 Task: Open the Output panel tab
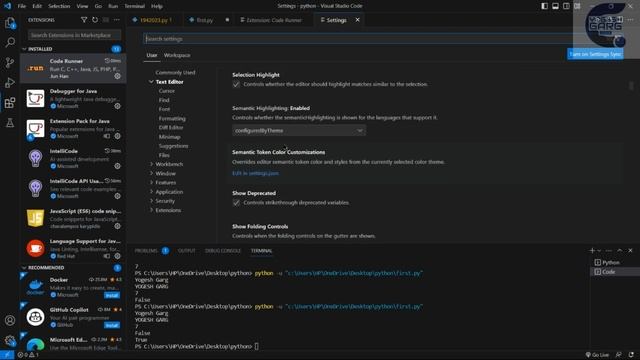click(187, 251)
